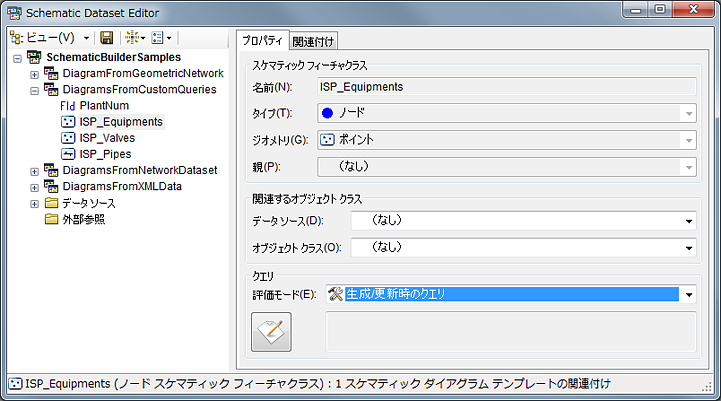Image resolution: width=721 pixels, height=401 pixels.
Task: Switch to the 関連付け tab
Action: pyautogui.click(x=314, y=41)
